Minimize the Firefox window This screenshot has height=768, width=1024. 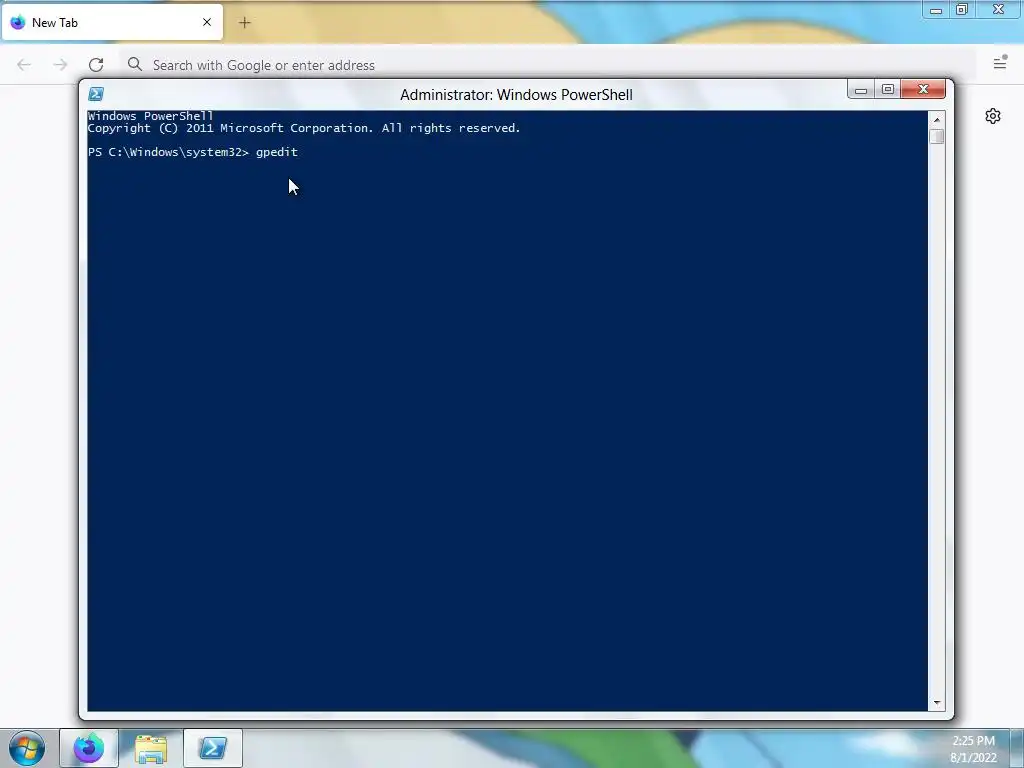coord(936,9)
